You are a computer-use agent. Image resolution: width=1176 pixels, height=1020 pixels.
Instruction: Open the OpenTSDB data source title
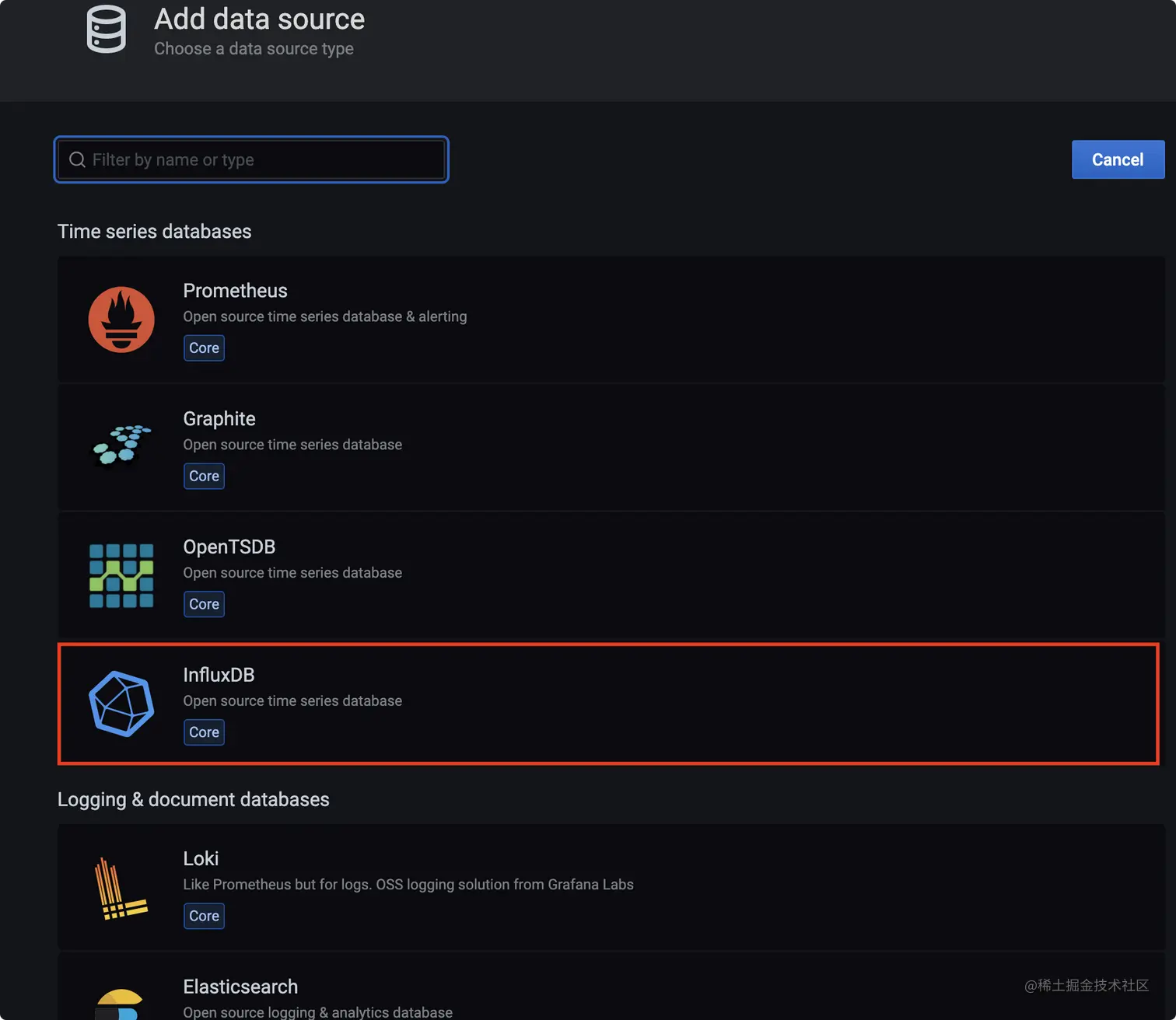click(x=229, y=547)
